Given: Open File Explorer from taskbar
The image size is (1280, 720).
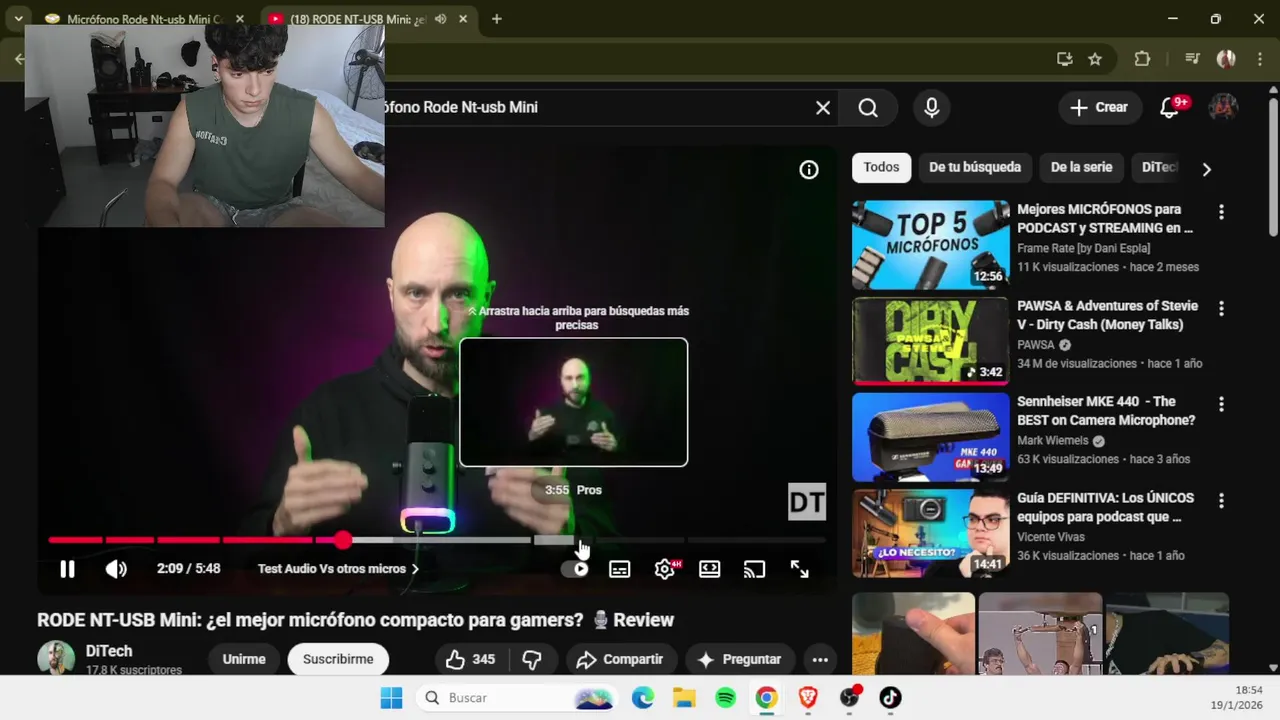Looking at the screenshot, I should pos(684,698).
